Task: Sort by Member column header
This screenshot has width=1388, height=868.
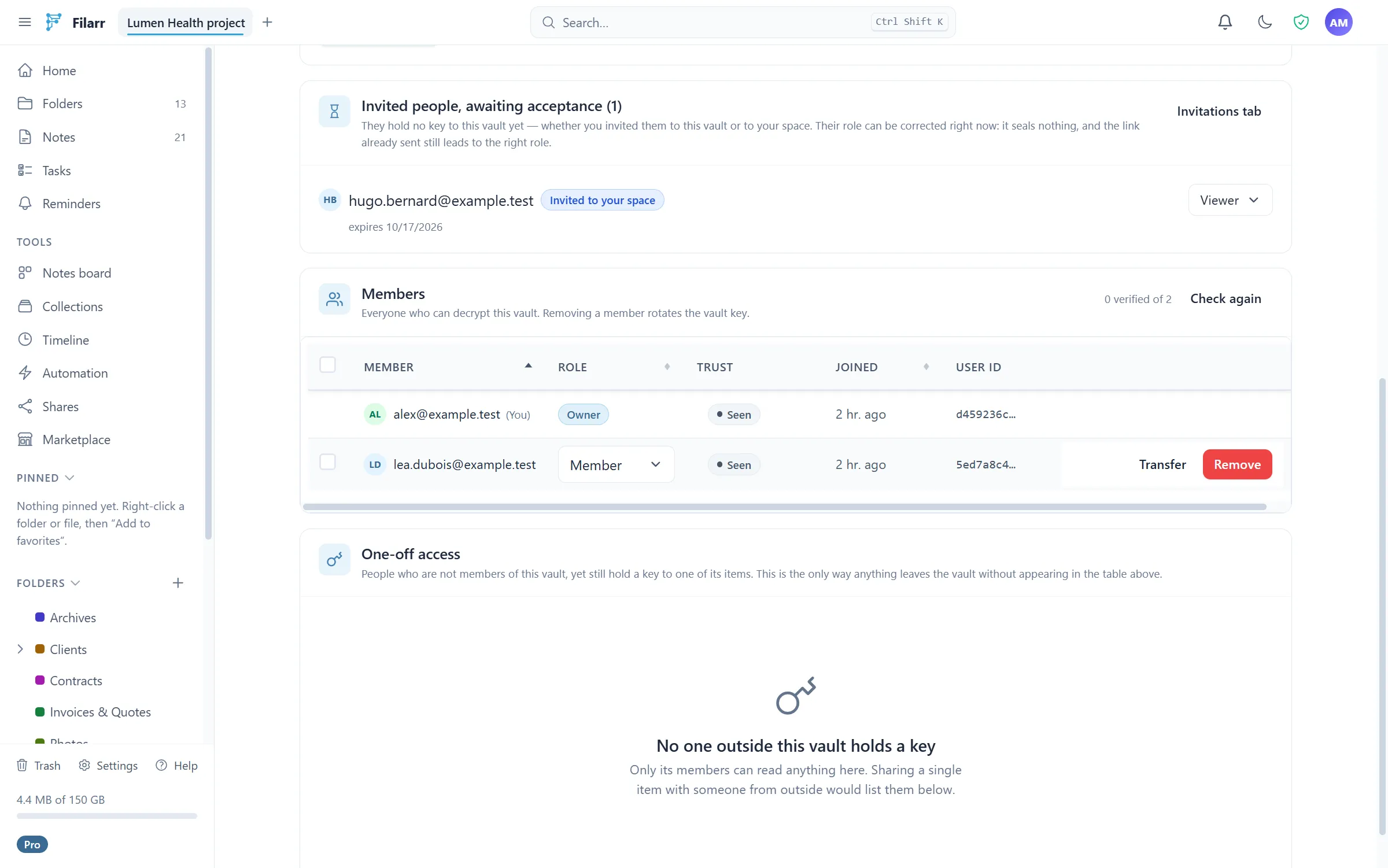Action: coord(448,367)
